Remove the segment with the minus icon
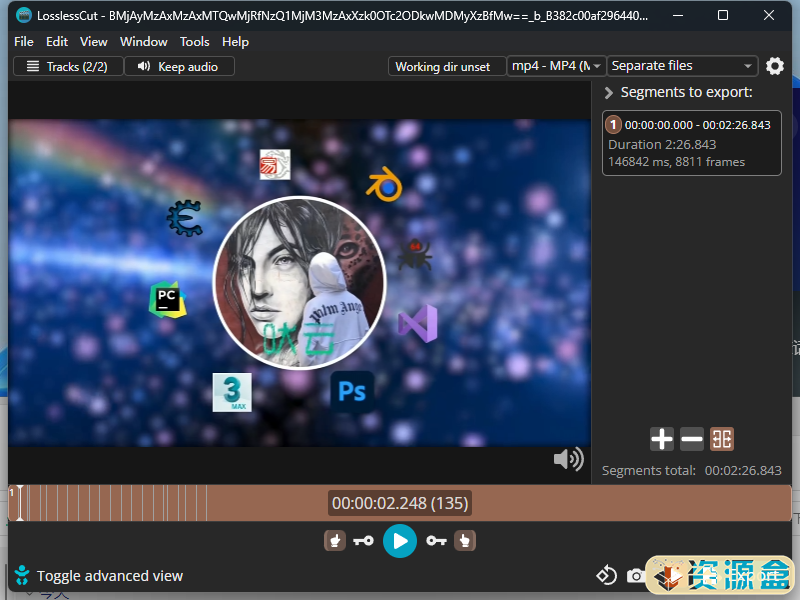800x600 pixels. coord(691,439)
